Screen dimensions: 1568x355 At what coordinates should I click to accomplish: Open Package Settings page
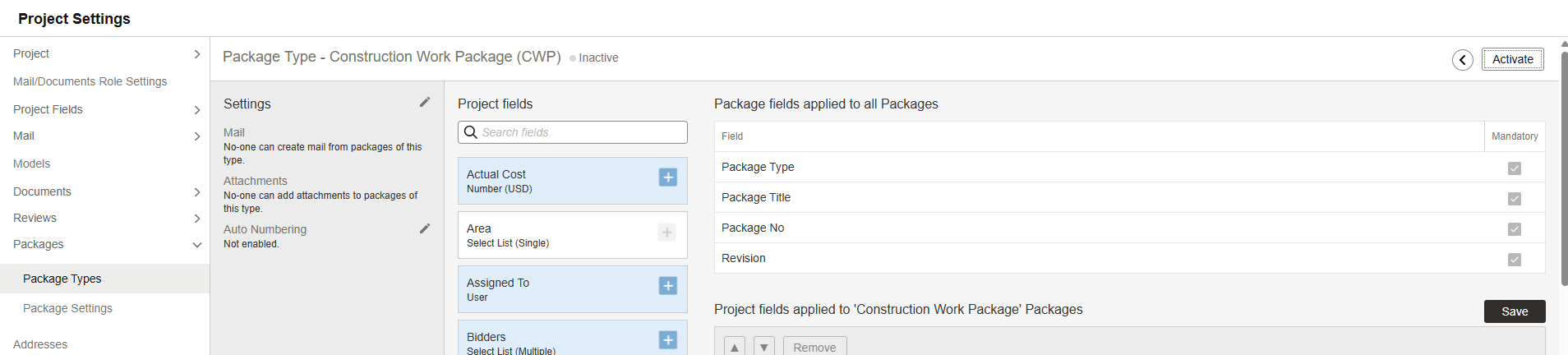[67, 308]
